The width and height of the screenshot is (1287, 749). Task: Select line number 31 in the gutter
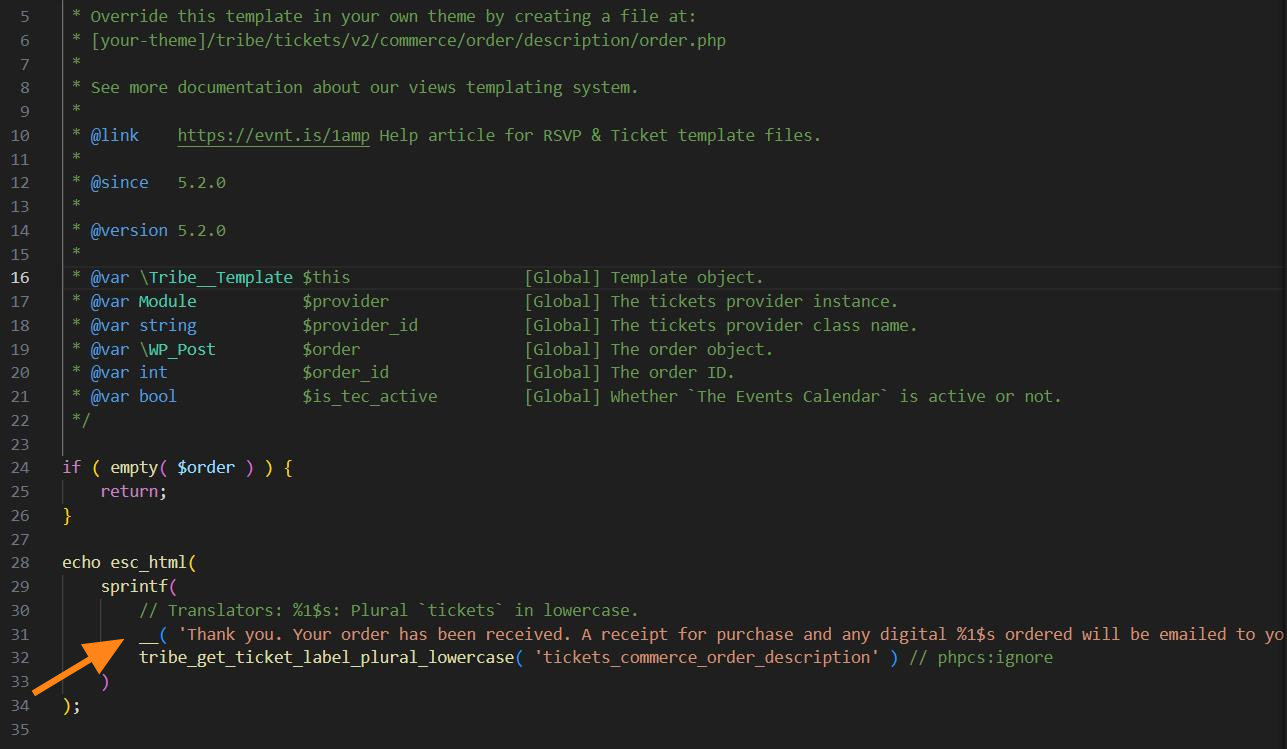point(20,634)
